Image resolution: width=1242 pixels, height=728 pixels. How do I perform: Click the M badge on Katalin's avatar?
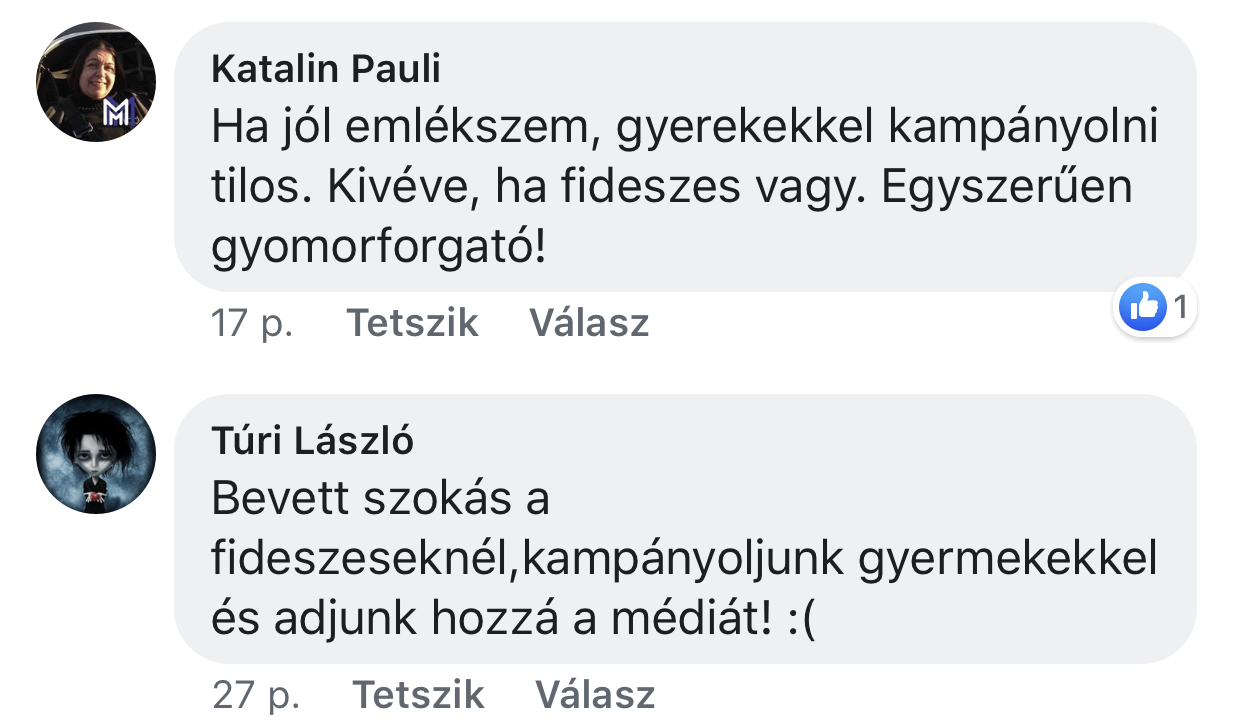coord(116,113)
